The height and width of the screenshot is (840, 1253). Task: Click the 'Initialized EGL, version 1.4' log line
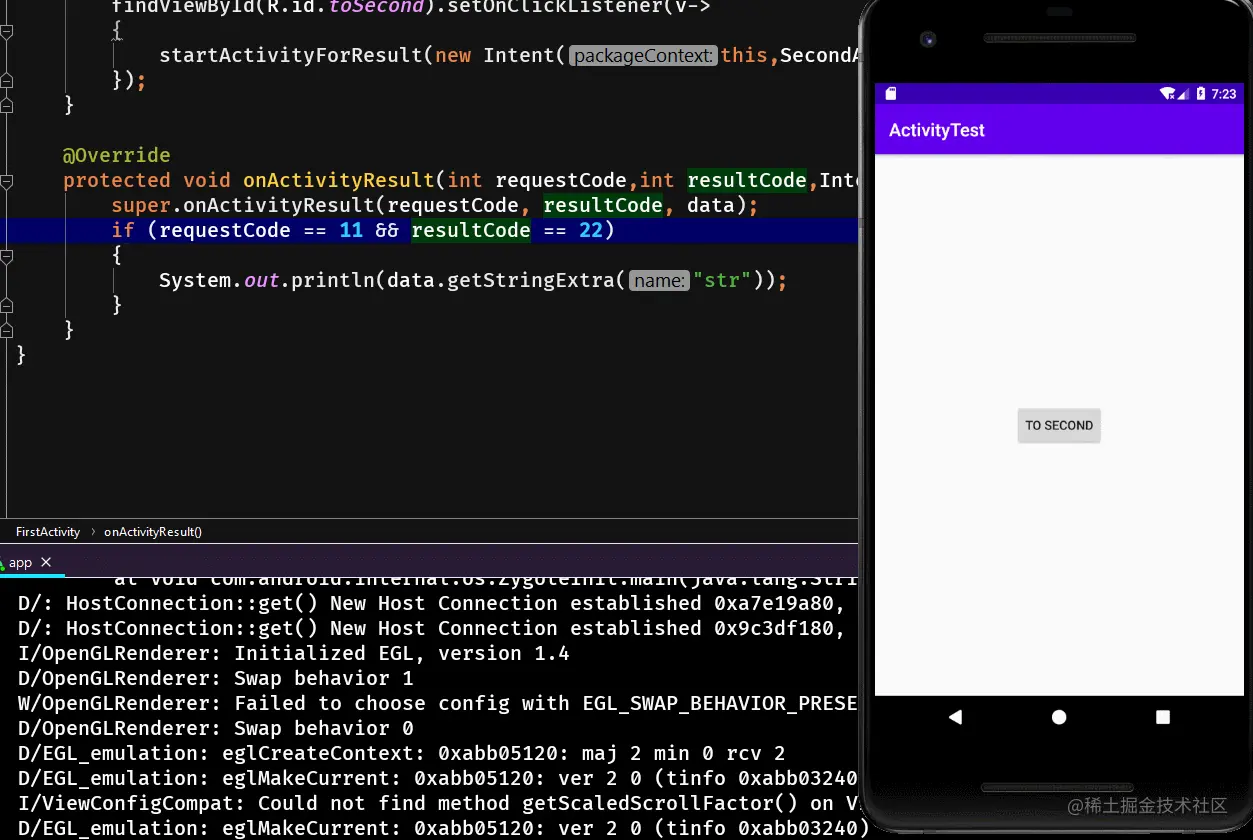293,653
